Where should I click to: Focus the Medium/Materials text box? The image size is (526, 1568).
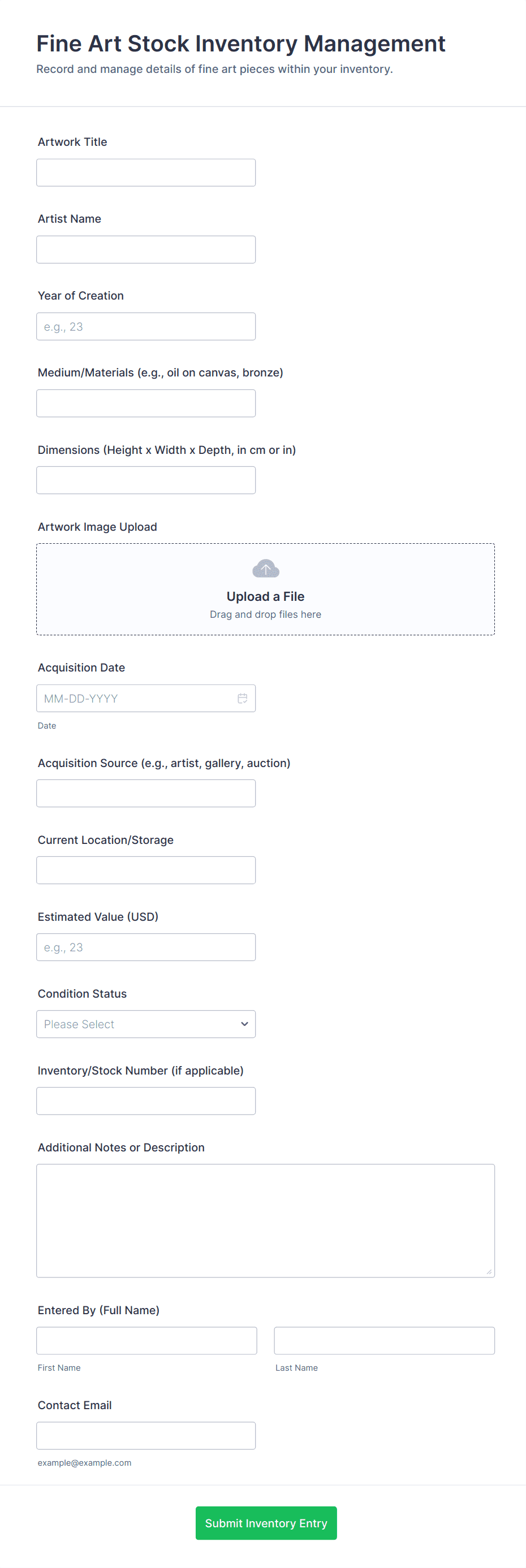tap(145, 403)
